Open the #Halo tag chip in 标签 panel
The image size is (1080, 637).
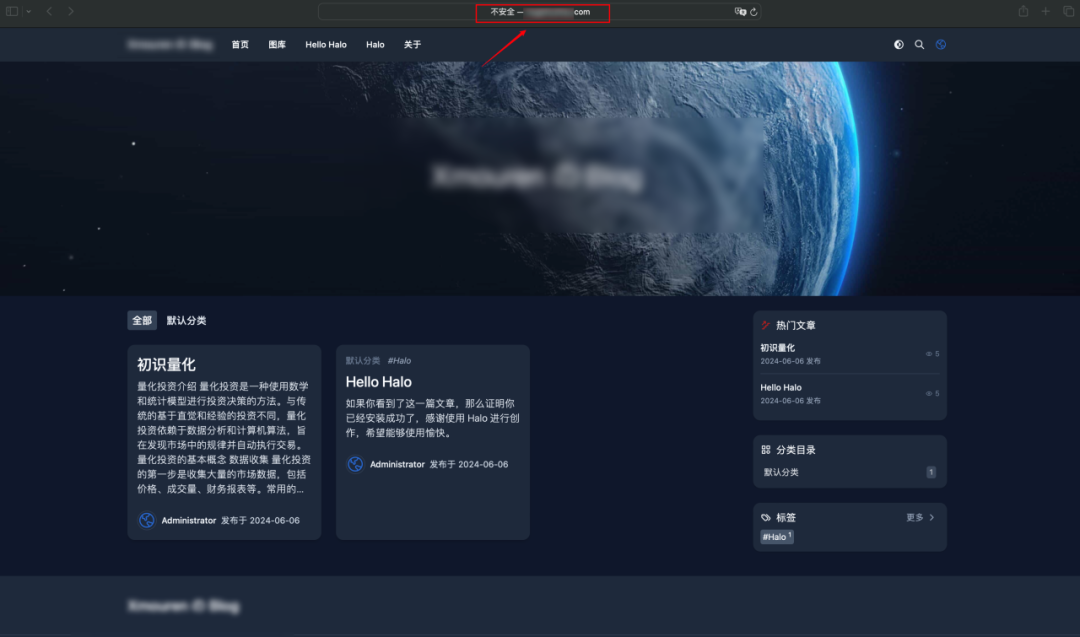[x=777, y=536]
